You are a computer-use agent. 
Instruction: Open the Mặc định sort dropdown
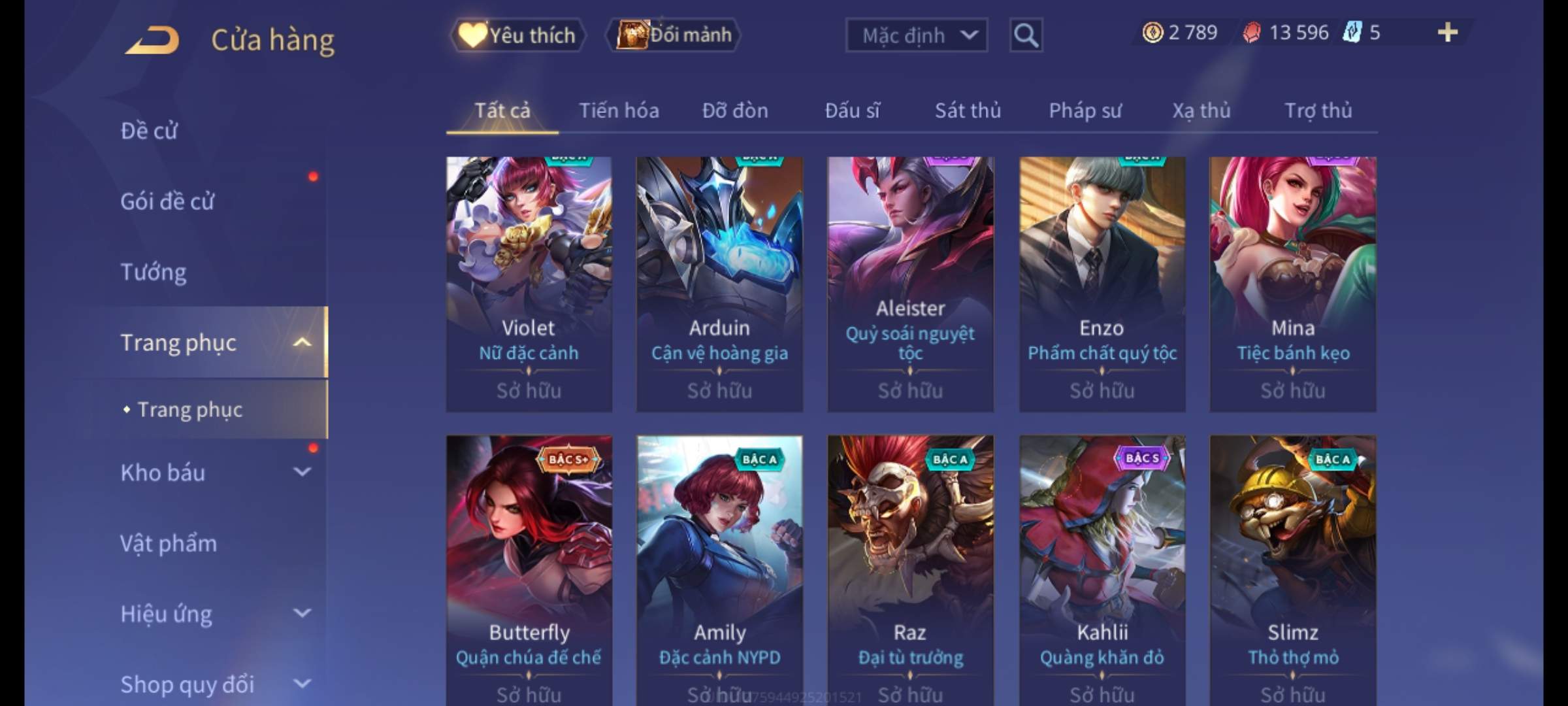(x=917, y=35)
